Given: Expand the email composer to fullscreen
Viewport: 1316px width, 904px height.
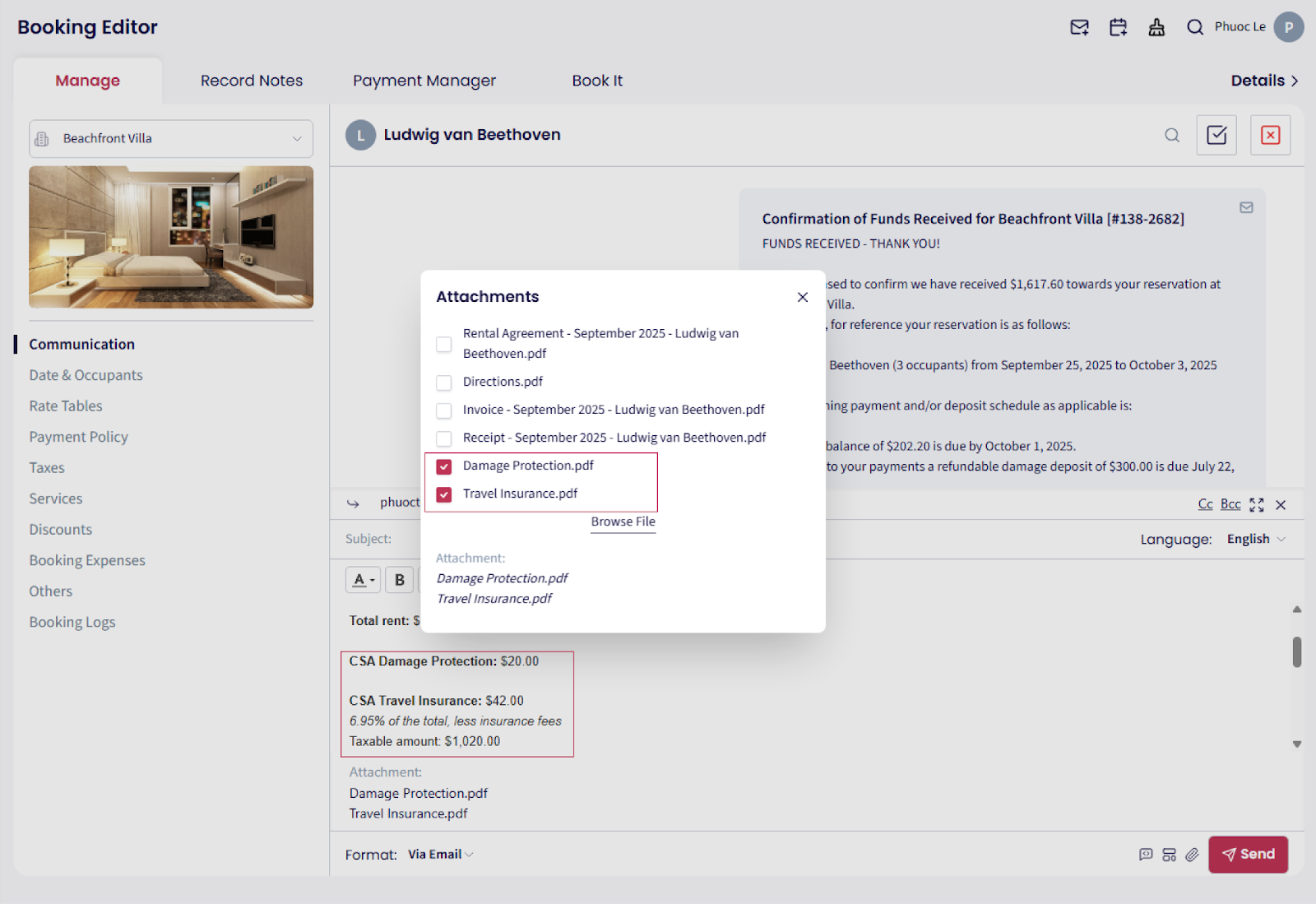Looking at the screenshot, I should coord(1257,505).
